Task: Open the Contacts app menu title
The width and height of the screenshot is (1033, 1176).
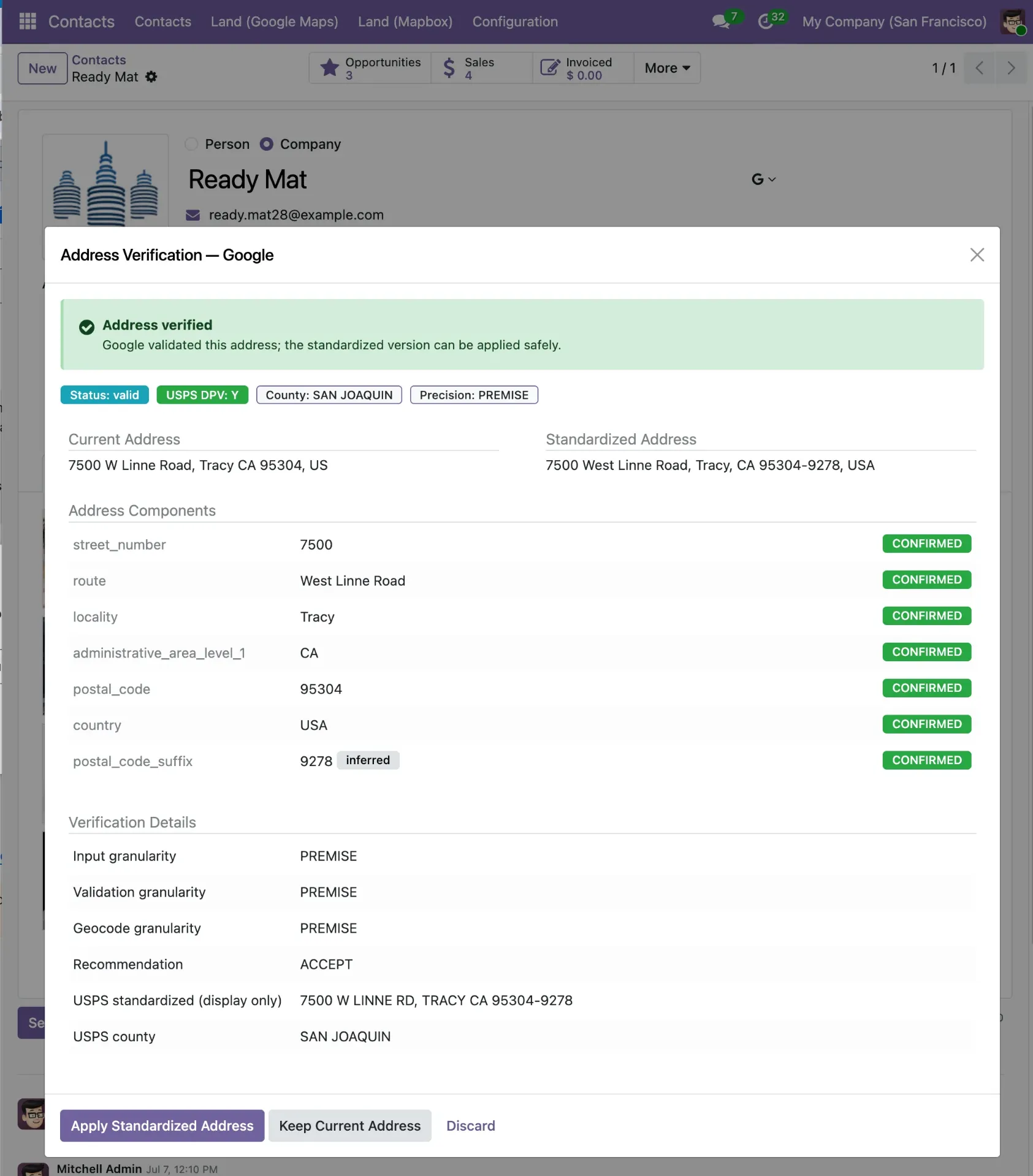Action: click(x=82, y=21)
